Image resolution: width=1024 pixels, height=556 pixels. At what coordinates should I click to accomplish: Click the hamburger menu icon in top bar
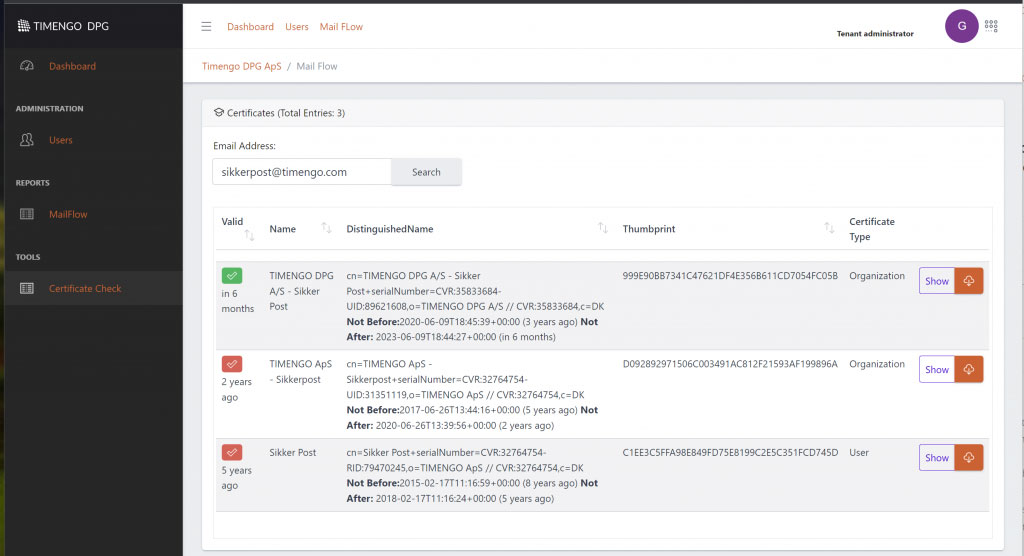[206, 27]
